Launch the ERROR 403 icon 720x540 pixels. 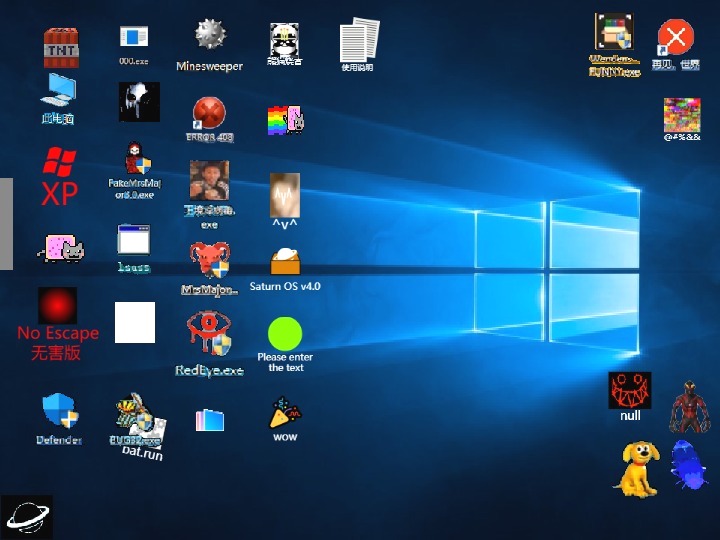(209, 112)
